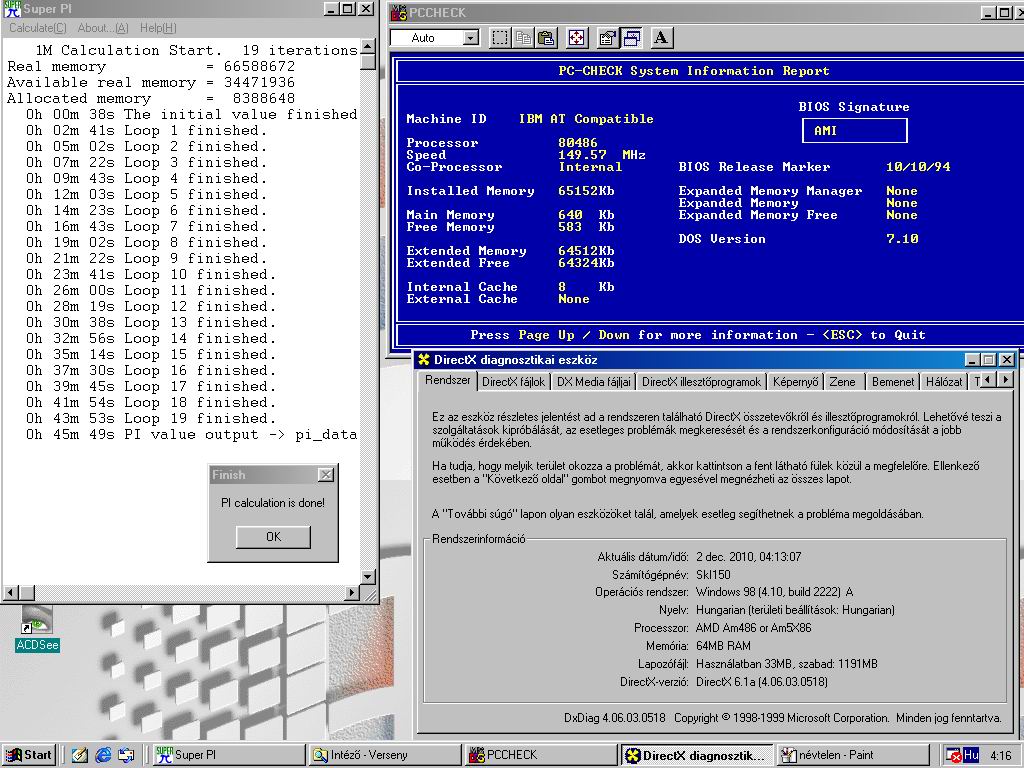Viewport: 1024px width, 768px height.
Task: Click the Font 'A' icon in PCCHECK toolbar
Action: [x=661, y=38]
